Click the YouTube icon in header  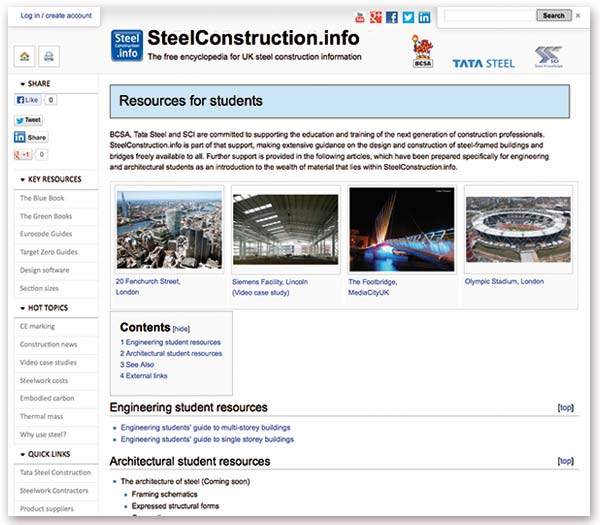point(361,17)
